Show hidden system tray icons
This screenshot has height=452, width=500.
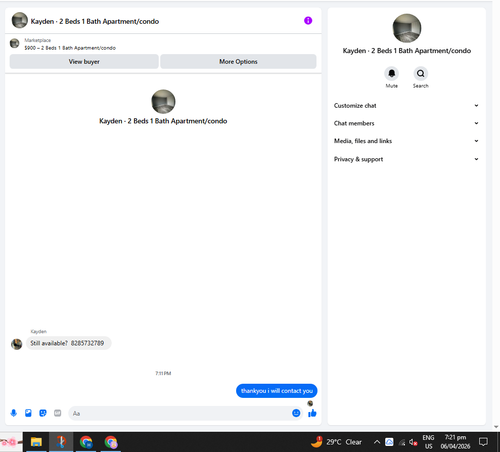pyautogui.click(x=377, y=442)
